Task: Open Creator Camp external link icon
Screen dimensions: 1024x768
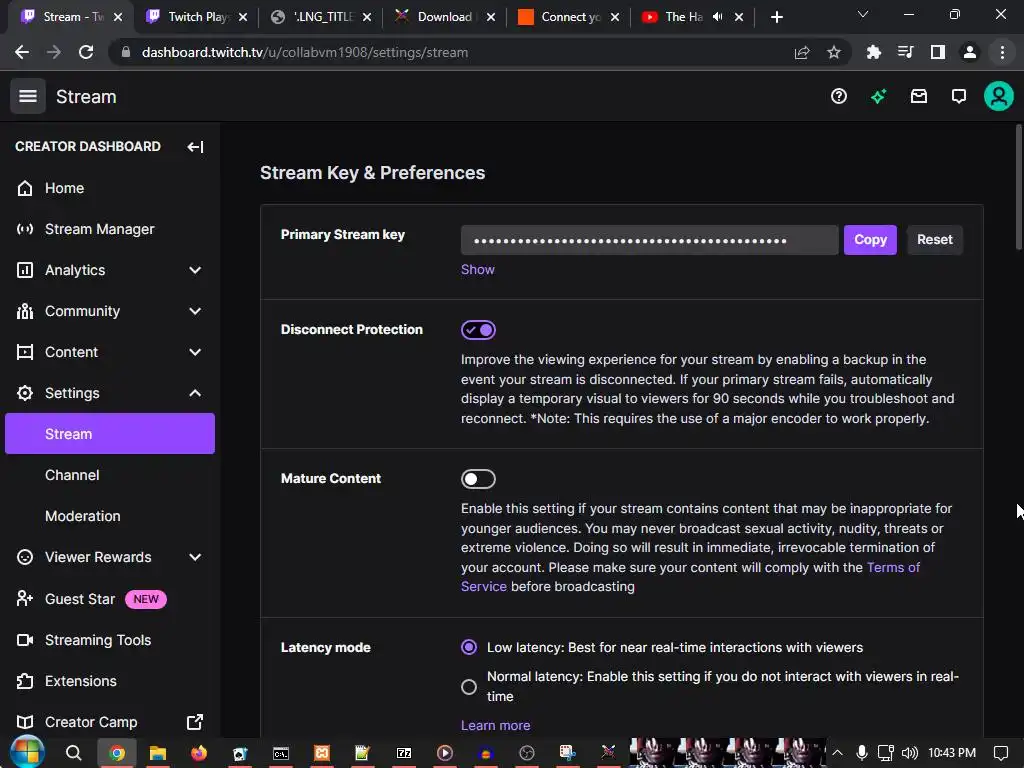Action: 195,722
